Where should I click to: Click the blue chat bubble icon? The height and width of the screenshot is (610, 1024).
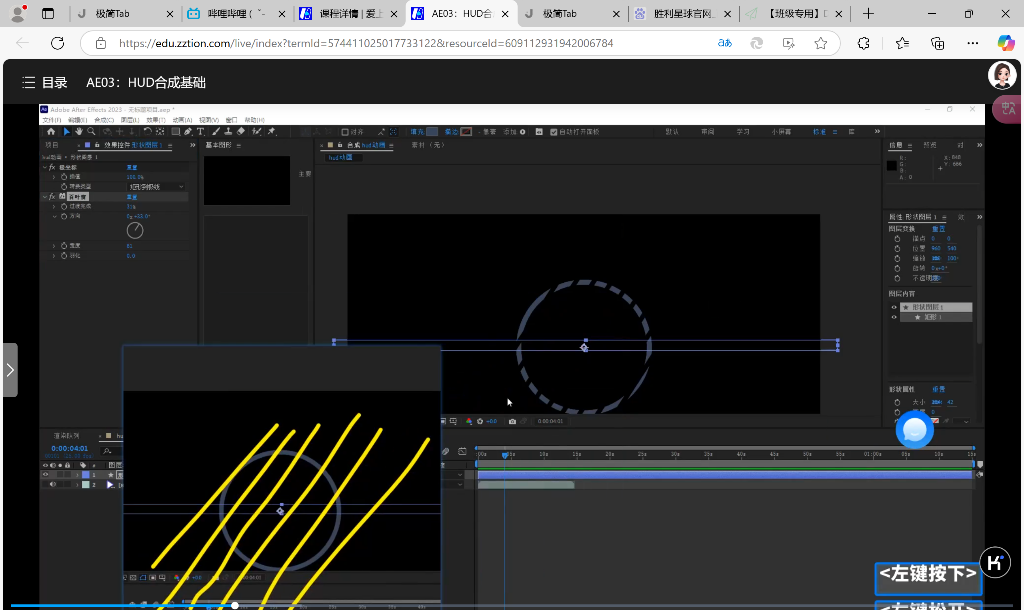(914, 430)
